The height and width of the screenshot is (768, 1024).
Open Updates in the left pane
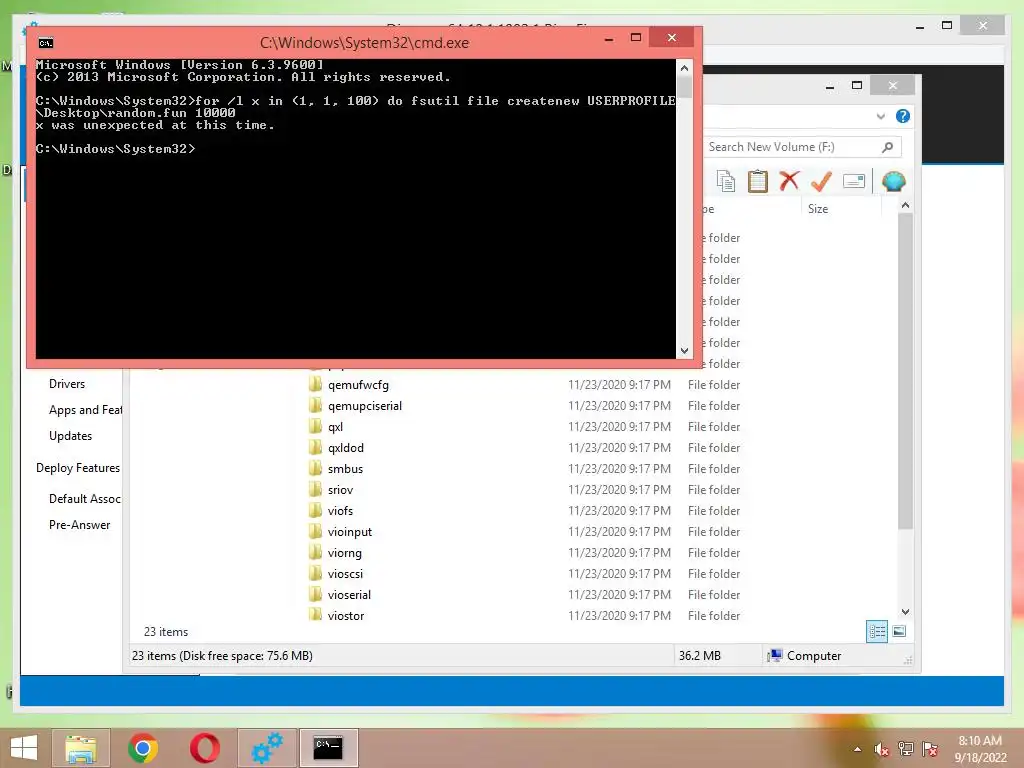click(70, 436)
